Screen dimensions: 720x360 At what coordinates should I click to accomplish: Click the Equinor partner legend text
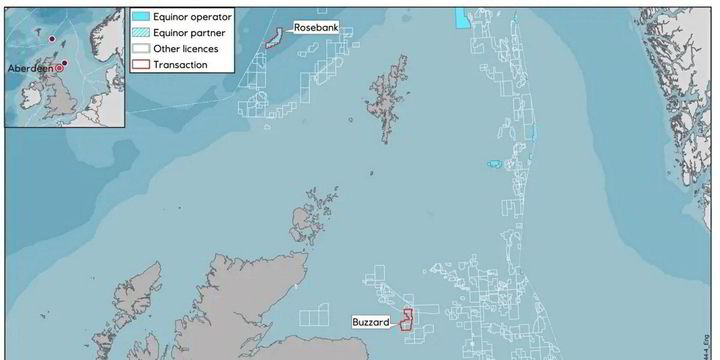click(189, 33)
